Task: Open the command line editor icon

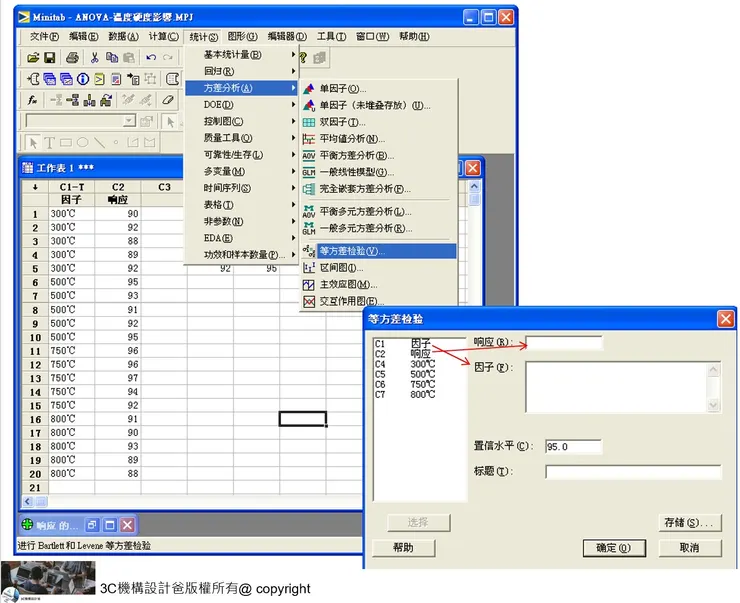Action: (x=100, y=79)
